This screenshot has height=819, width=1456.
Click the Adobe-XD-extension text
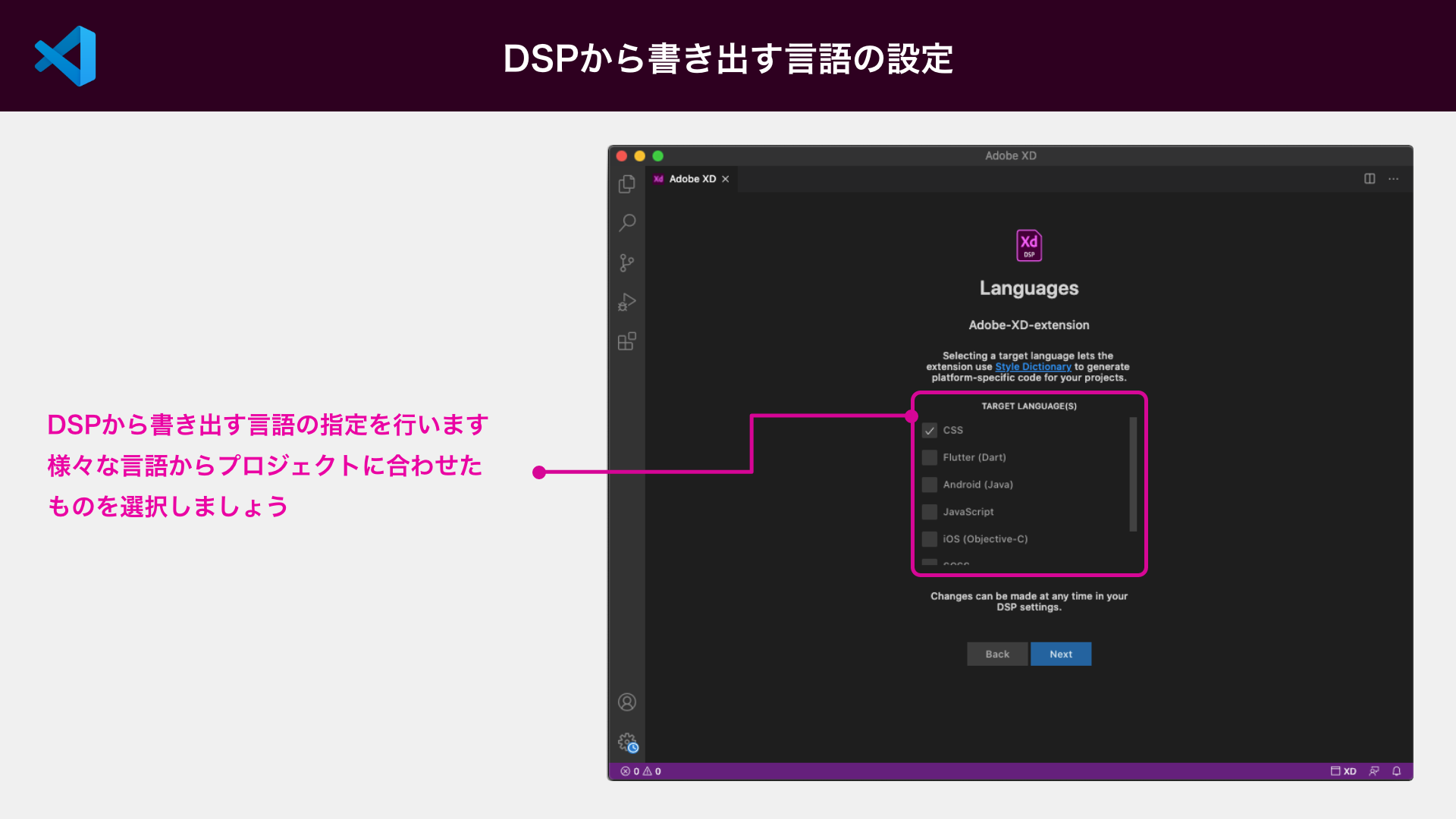click(x=1029, y=325)
